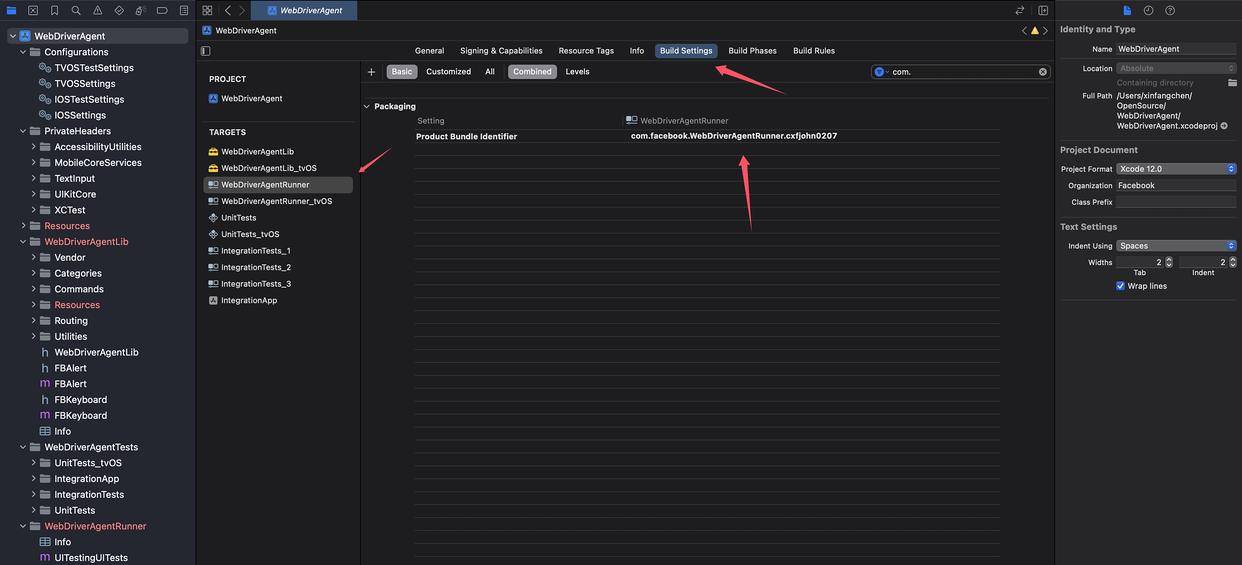This screenshot has width=1242, height=565.
Task: Toggle the Wrap lines checkbox
Action: [x=1121, y=286]
